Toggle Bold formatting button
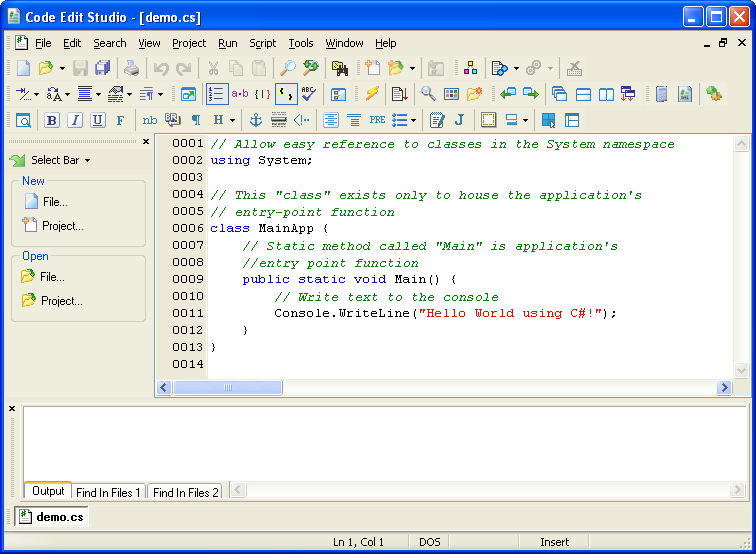Screen dimensions: 756x554 (51, 120)
